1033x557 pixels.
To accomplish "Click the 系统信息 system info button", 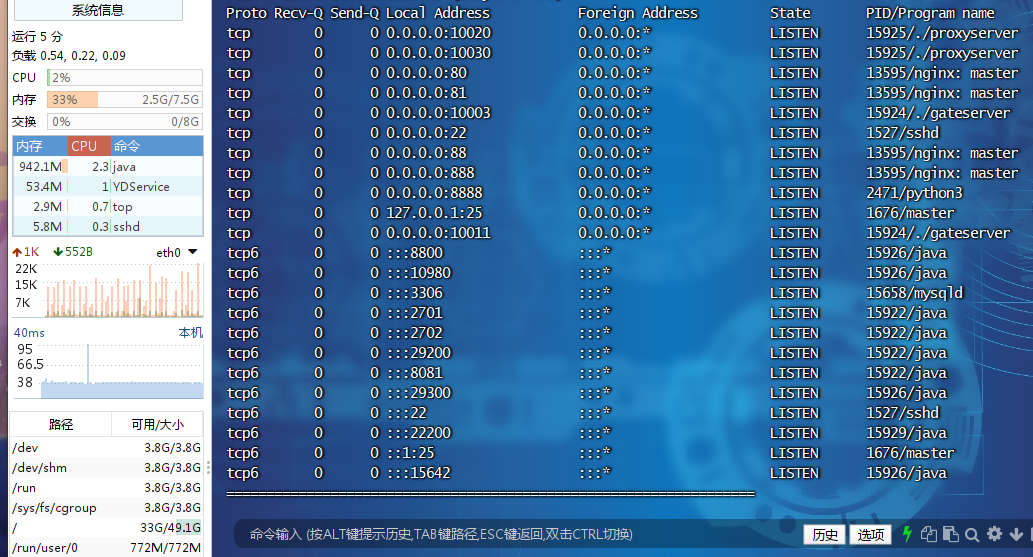I will (x=98, y=10).
